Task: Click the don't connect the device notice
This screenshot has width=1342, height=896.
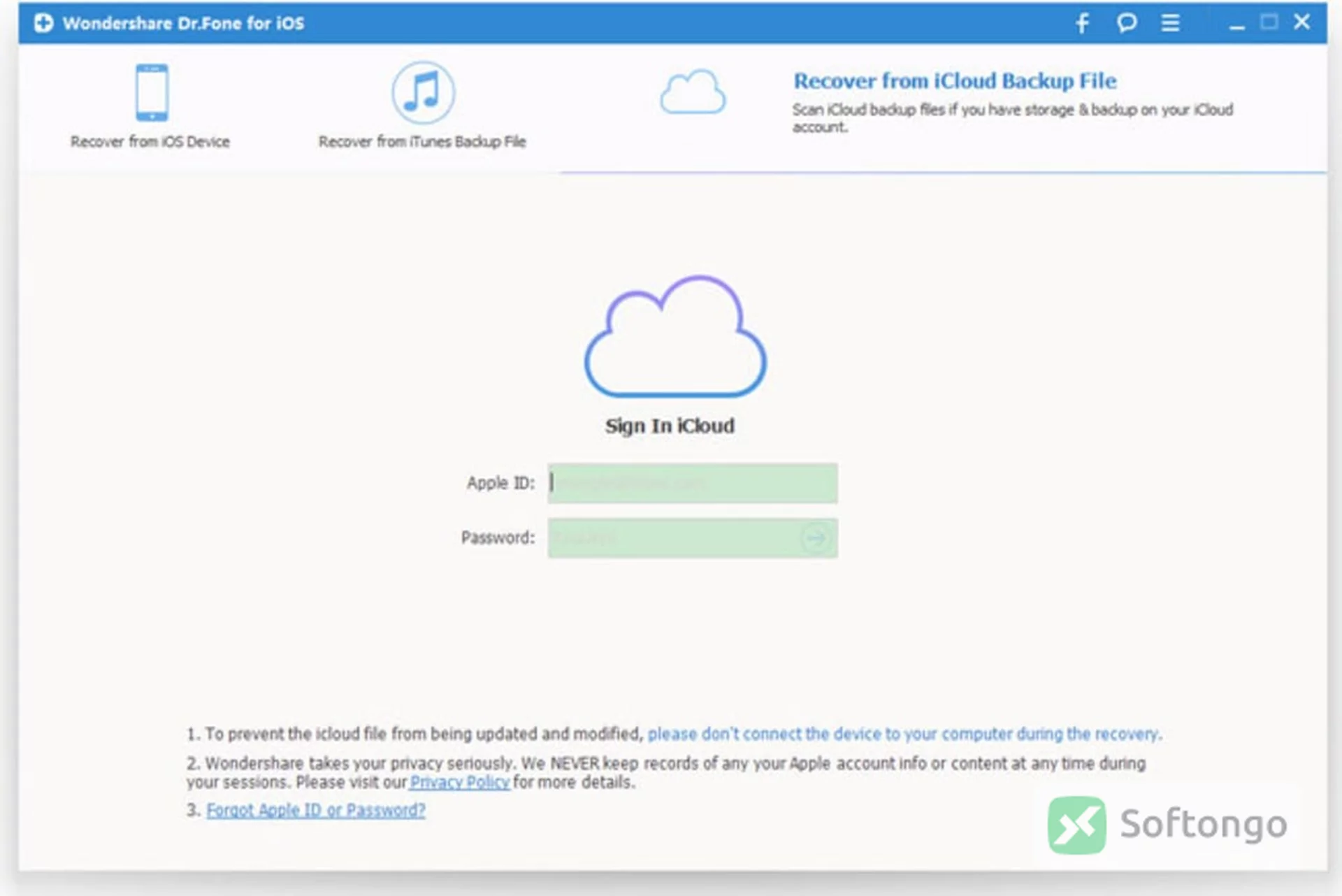Action: point(904,734)
